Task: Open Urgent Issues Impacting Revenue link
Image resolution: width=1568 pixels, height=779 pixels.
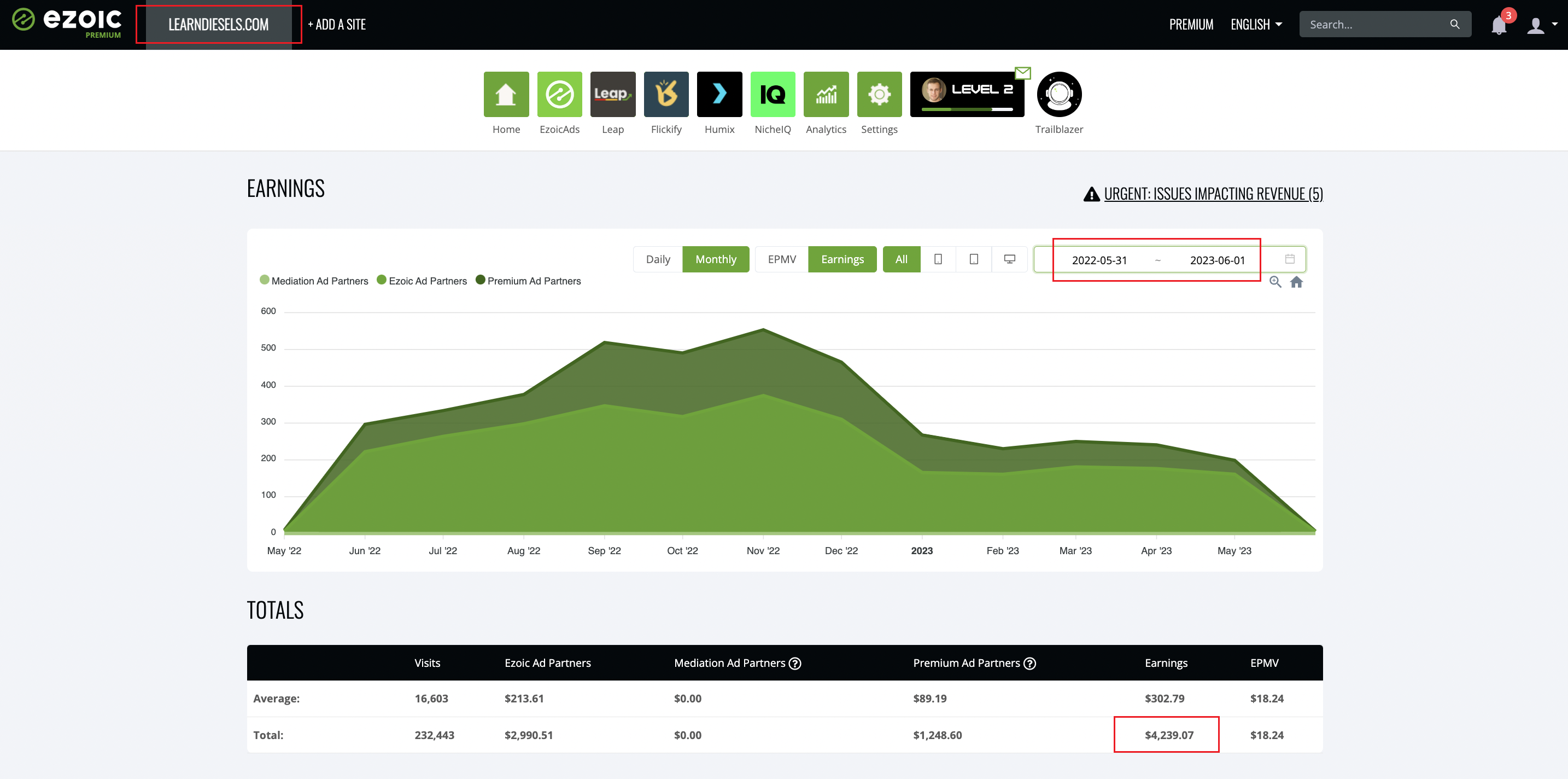Action: coord(1213,194)
